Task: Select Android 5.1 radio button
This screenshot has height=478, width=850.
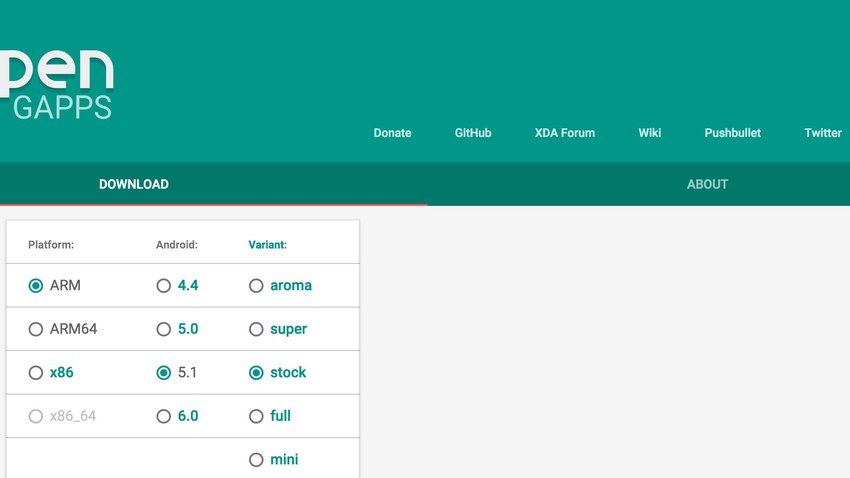Action: coord(164,372)
